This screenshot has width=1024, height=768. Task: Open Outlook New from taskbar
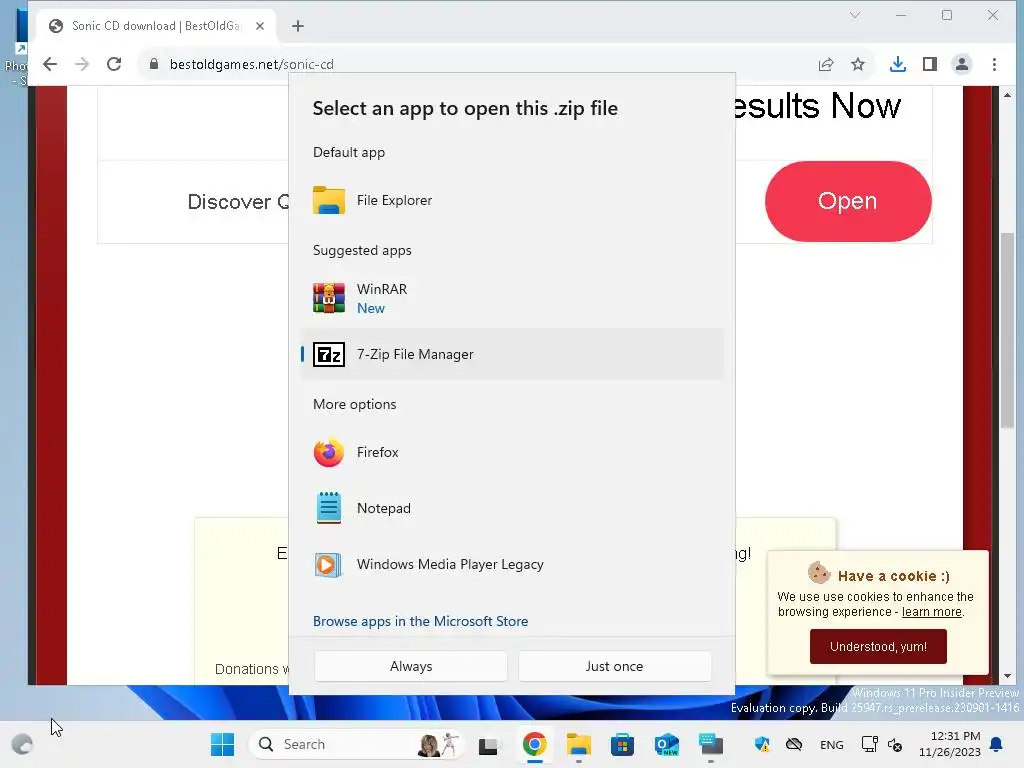[667, 744]
